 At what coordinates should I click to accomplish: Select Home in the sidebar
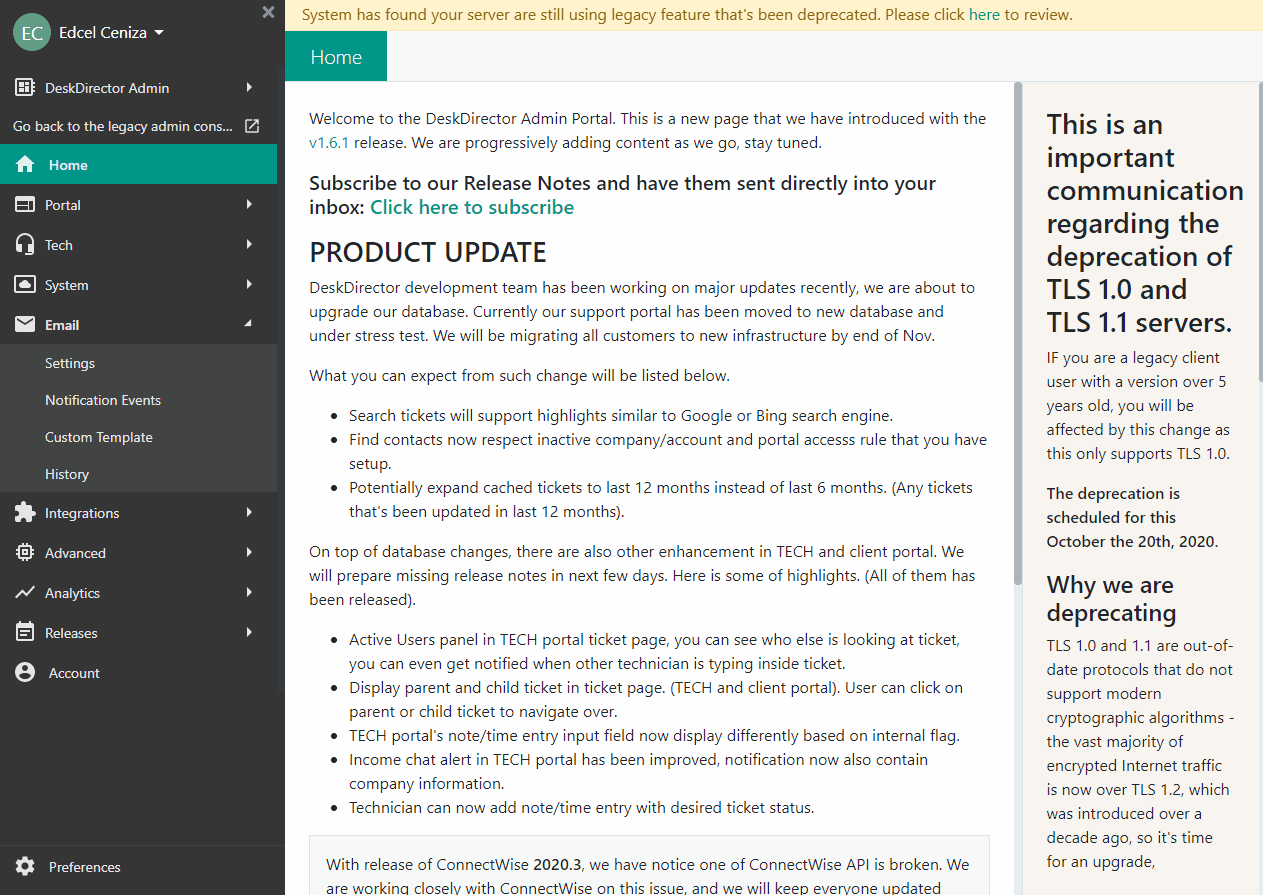(138, 165)
